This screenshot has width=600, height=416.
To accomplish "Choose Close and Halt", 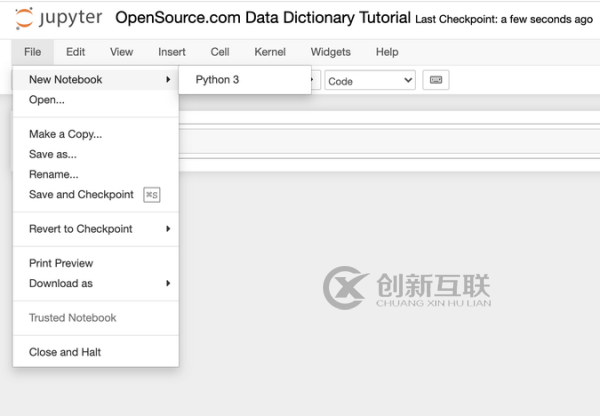I will [96, 352].
